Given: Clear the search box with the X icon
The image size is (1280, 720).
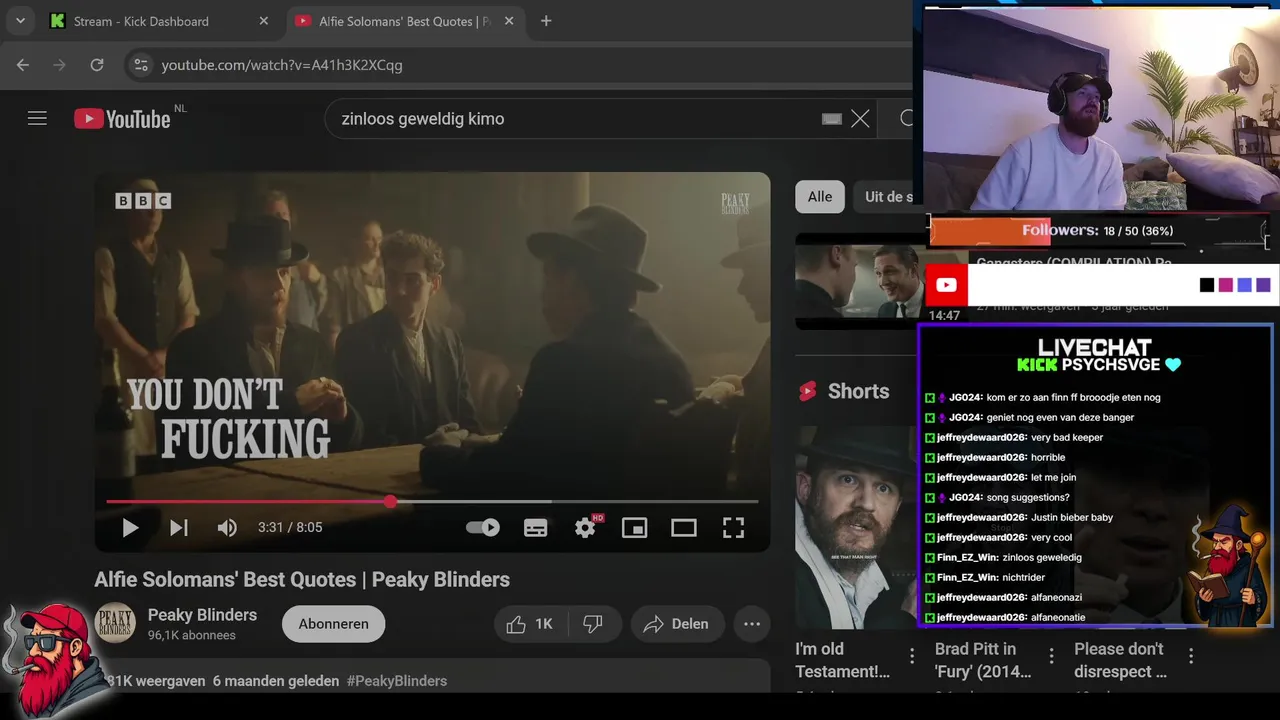Looking at the screenshot, I should pyautogui.click(x=860, y=119).
